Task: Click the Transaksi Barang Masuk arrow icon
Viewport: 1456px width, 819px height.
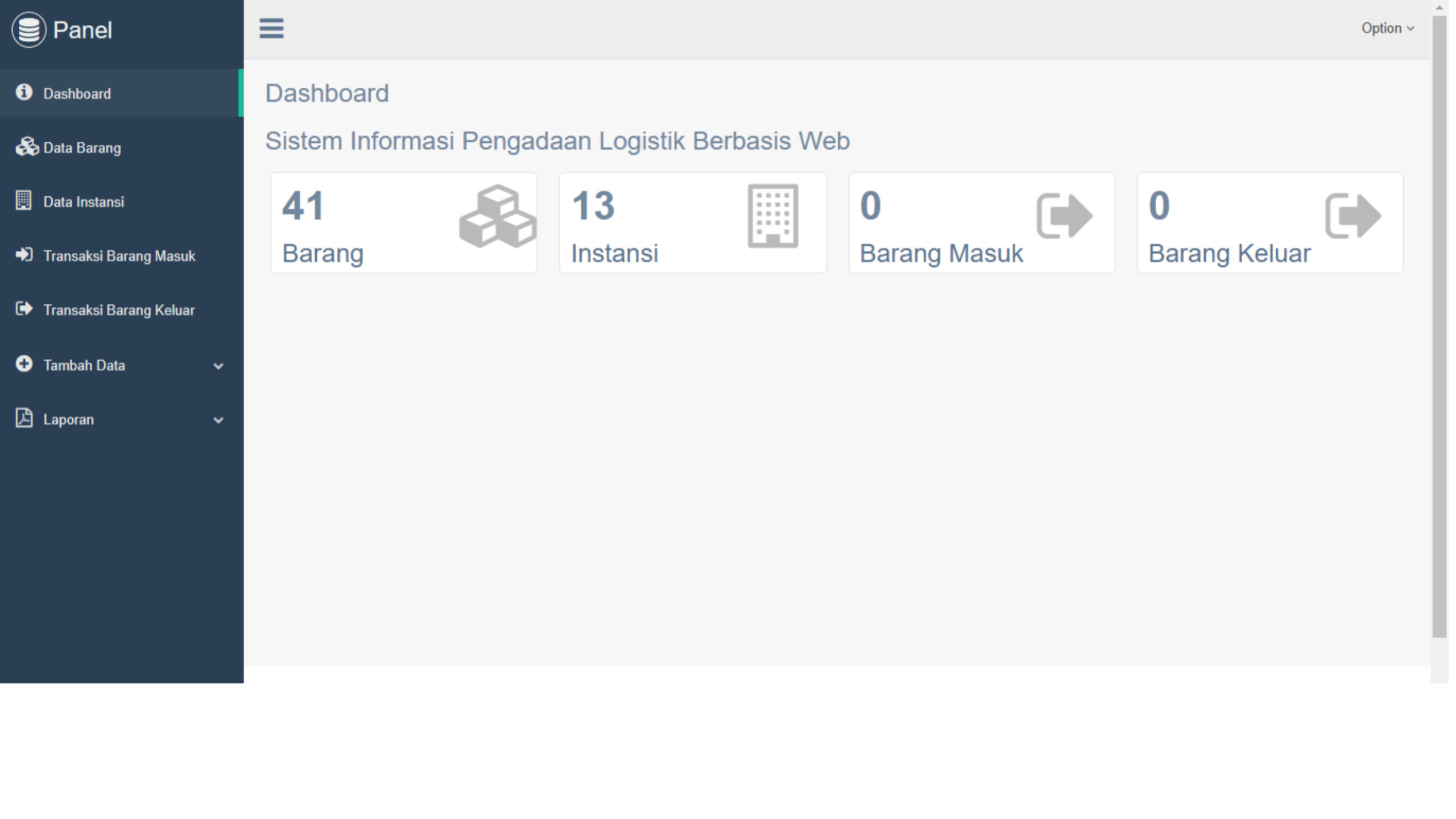Action: pyautogui.click(x=24, y=254)
